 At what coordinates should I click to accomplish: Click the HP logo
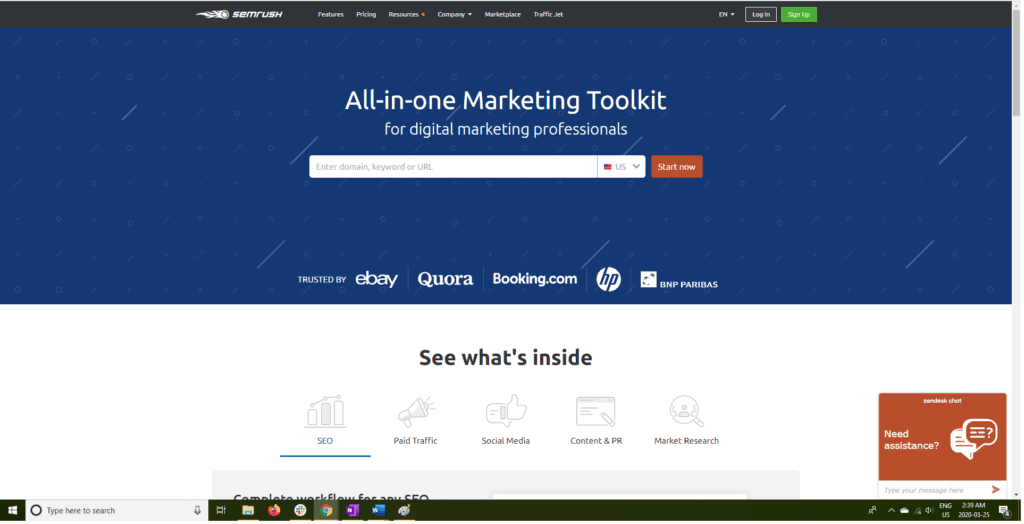609,280
